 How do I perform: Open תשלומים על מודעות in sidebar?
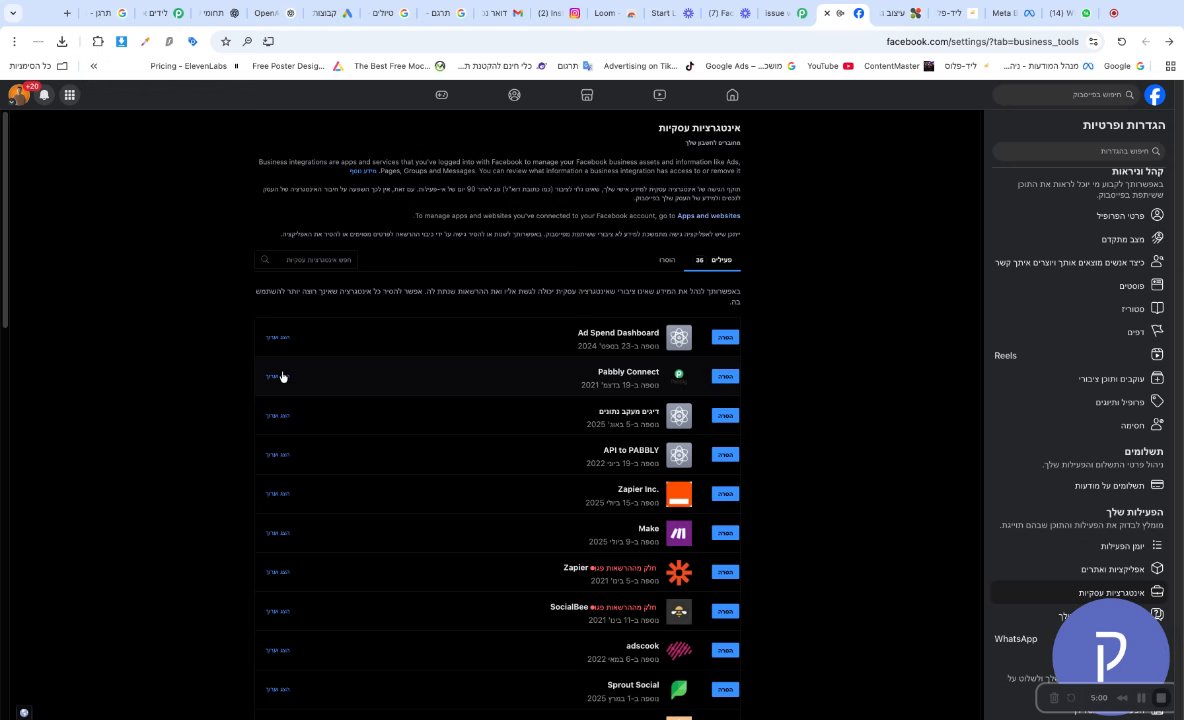pos(1078,485)
